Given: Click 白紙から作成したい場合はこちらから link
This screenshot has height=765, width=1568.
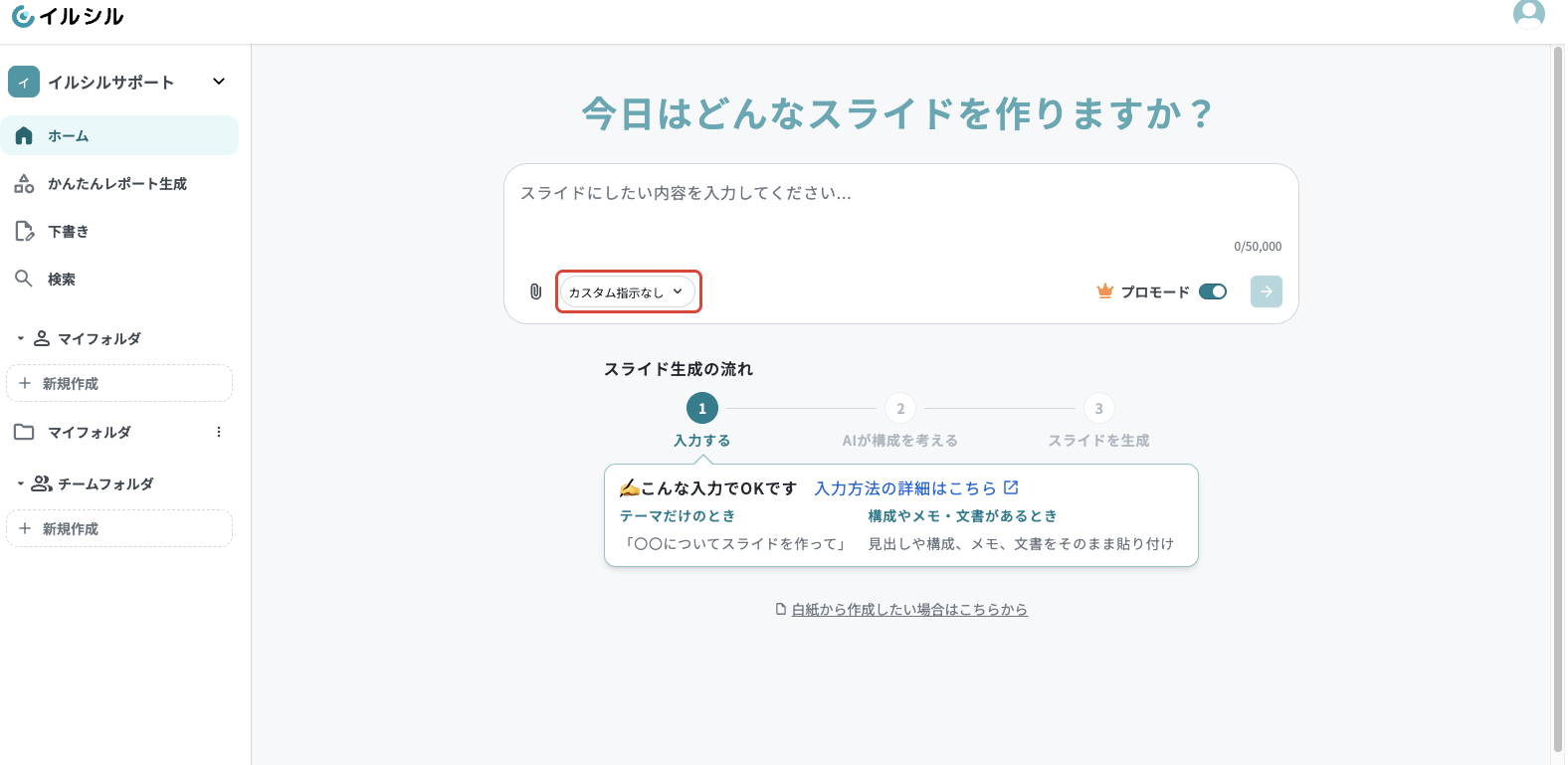Looking at the screenshot, I should click(x=909, y=609).
